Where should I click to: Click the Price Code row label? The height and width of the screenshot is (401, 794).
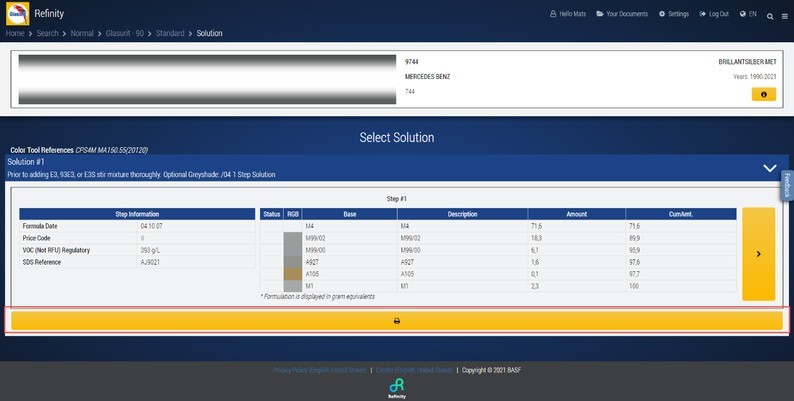(36, 238)
